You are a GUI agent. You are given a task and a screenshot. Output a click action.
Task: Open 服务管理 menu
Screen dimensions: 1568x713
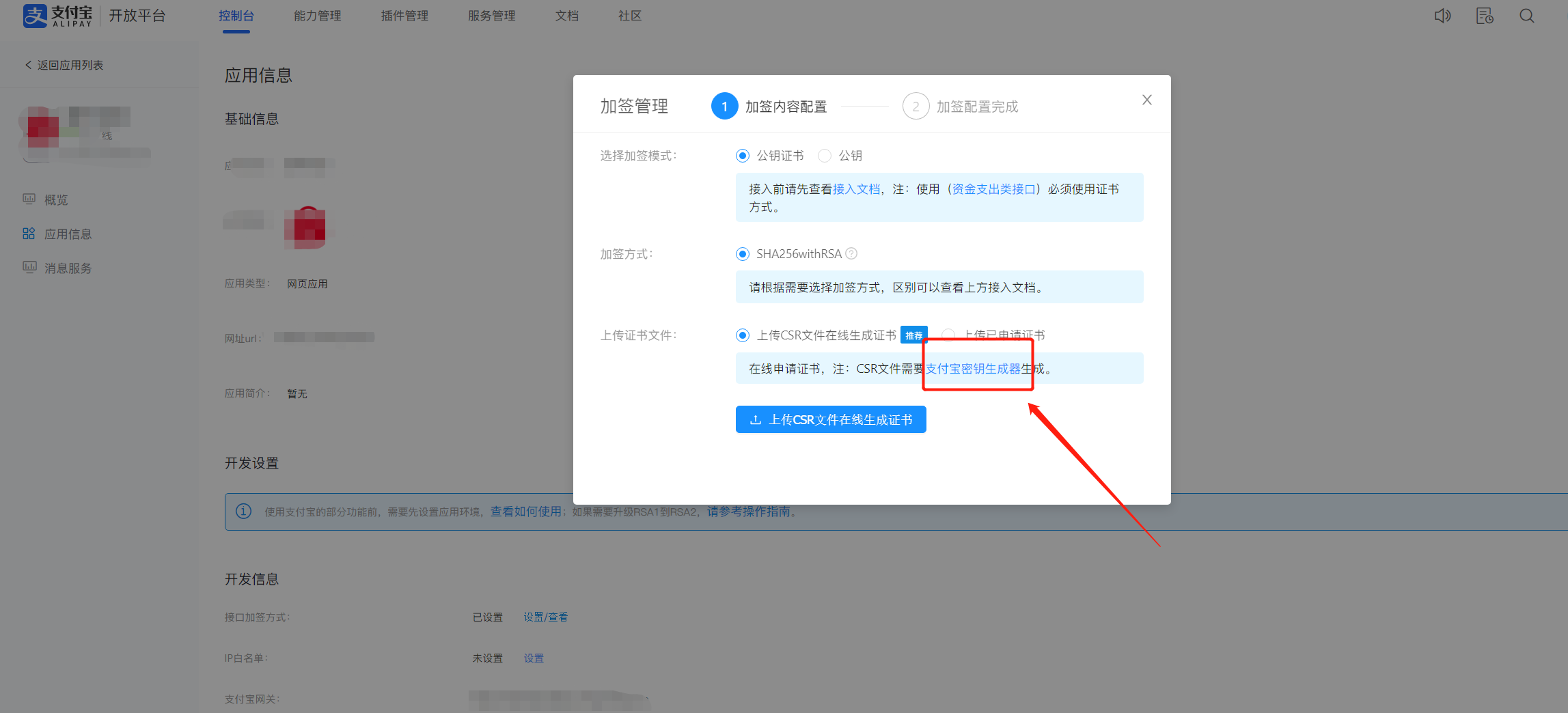click(492, 16)
